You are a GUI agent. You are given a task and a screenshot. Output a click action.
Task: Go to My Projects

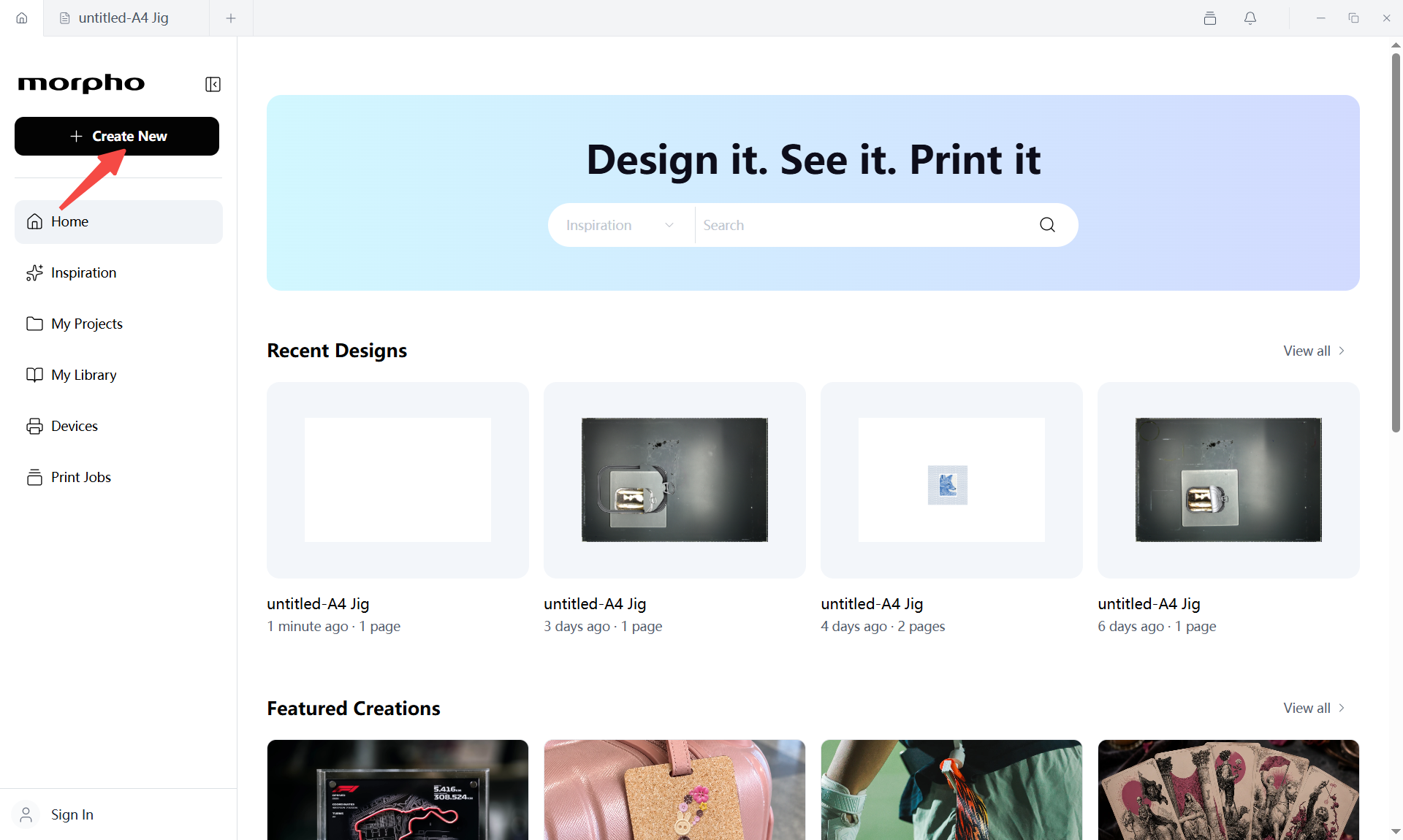[118, 324]
